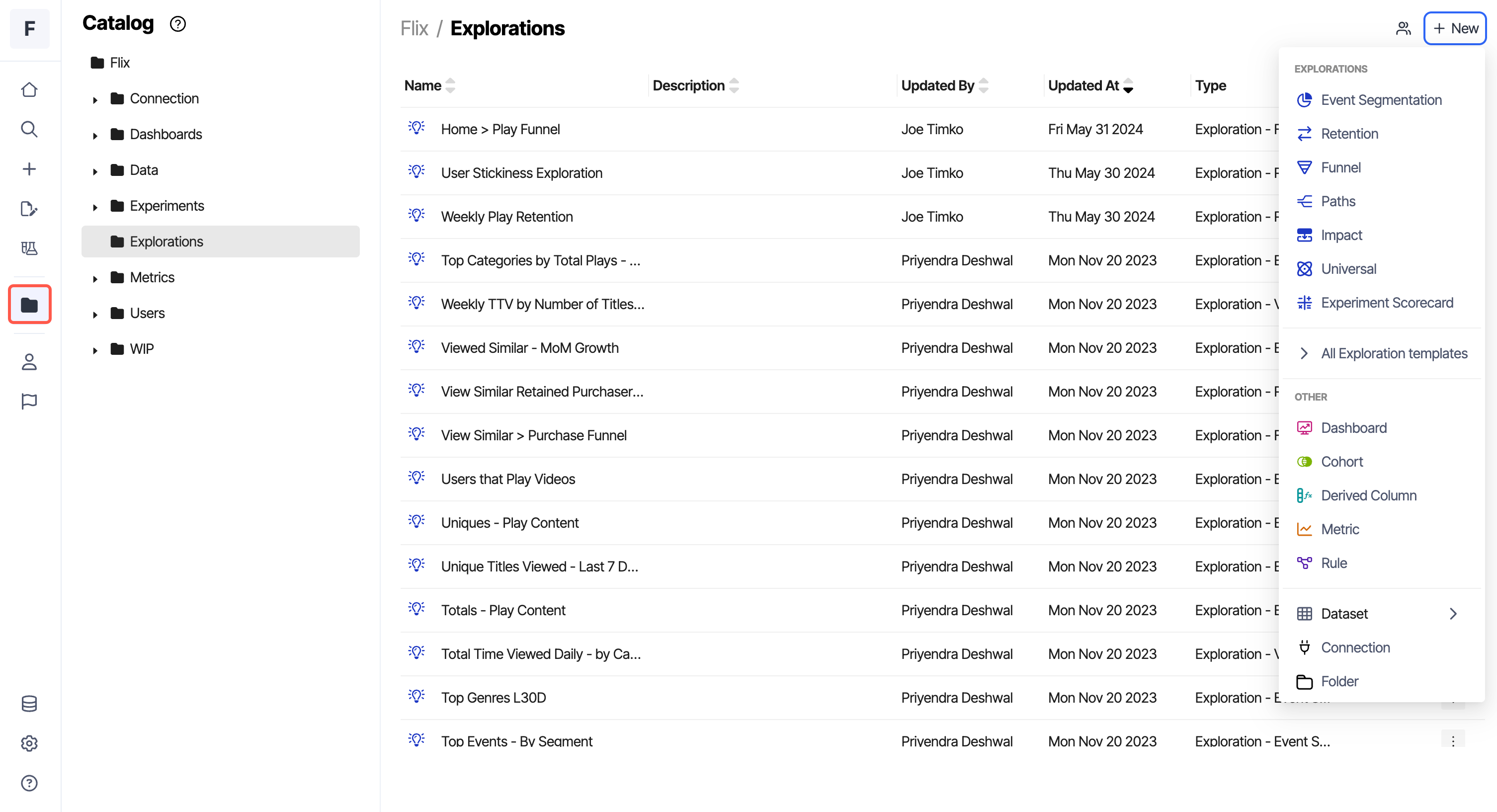Expand All Exploration templates chevron
This screenshot has height=812, width=1497.
1304,353
